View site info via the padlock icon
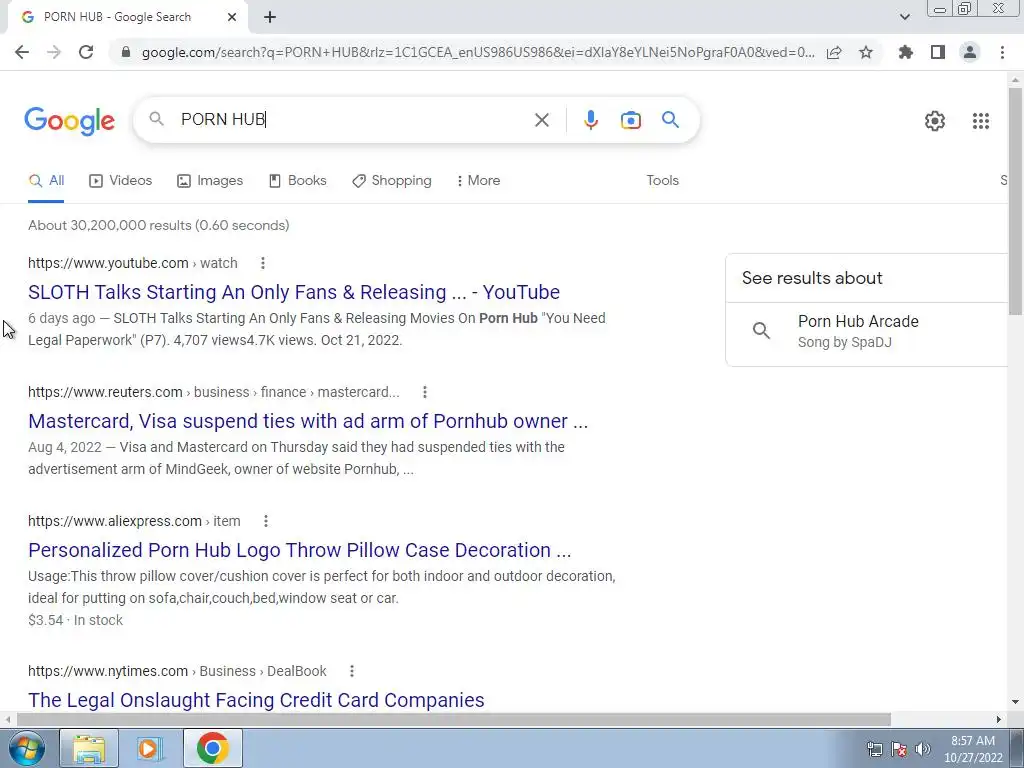 coord(126,52)
